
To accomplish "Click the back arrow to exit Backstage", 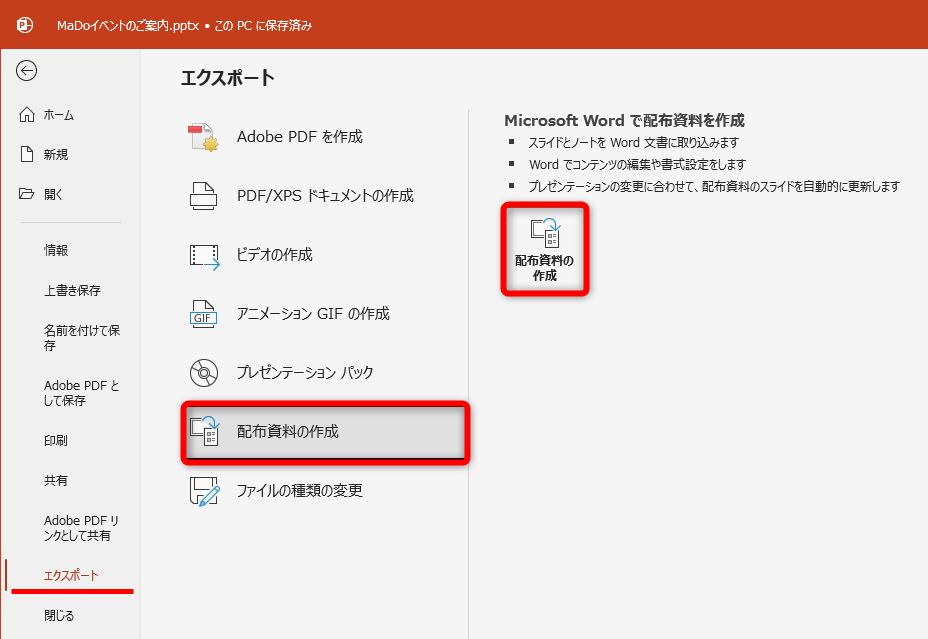I will click(27, 71).
